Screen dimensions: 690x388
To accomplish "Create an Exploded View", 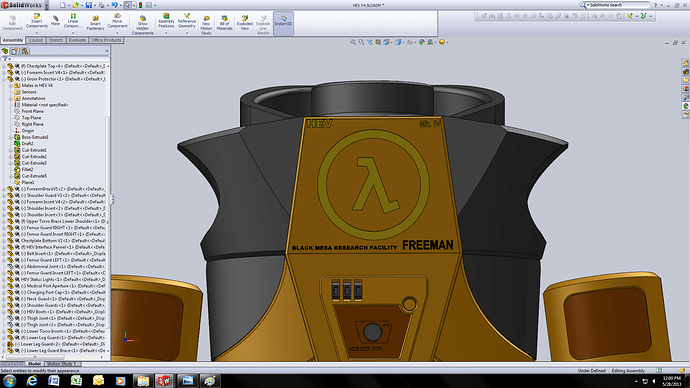I will (245, 23).
